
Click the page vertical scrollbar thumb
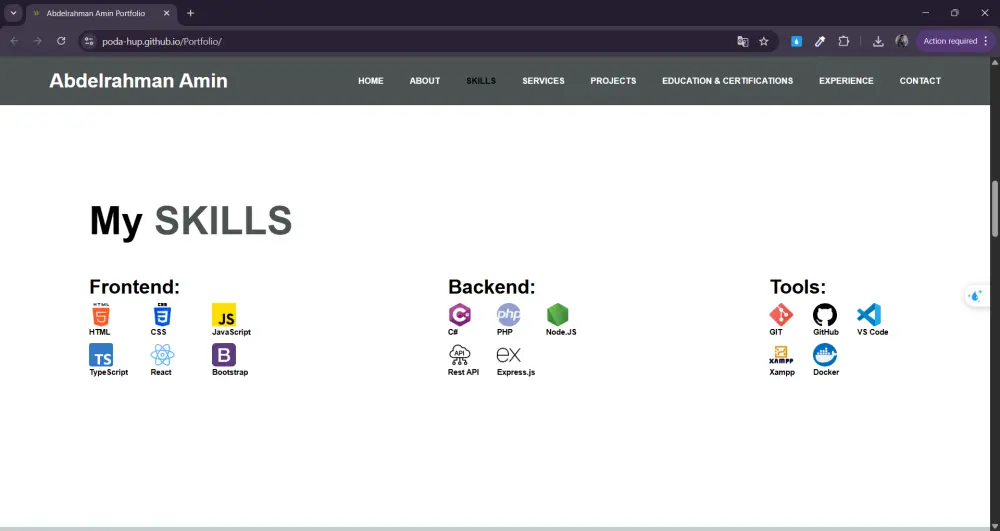(994, 209)
